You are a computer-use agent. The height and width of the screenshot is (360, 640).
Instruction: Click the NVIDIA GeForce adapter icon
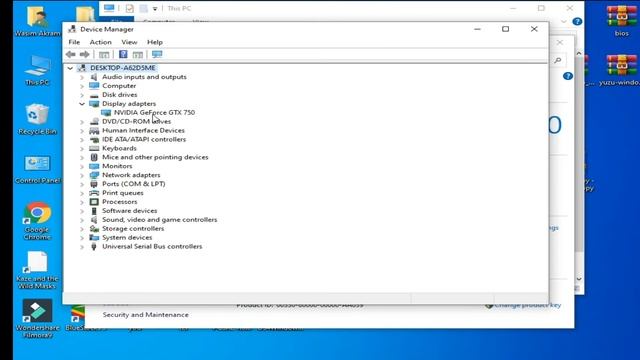[106, 113]
